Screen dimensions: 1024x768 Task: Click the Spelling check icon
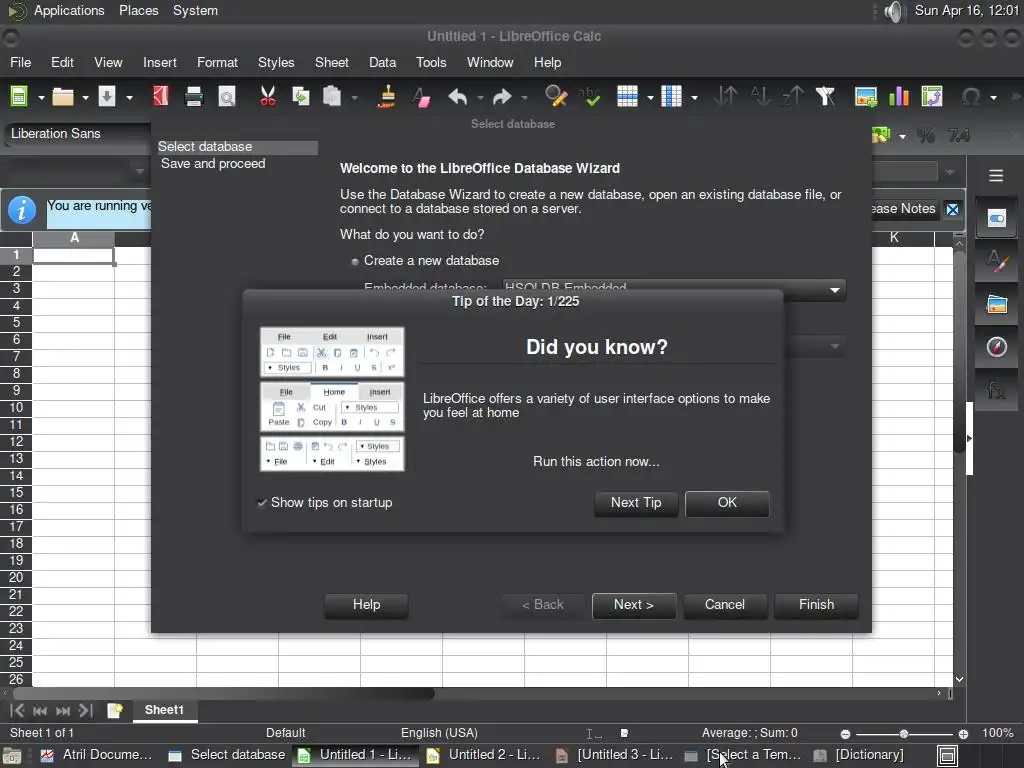[590, 97]
